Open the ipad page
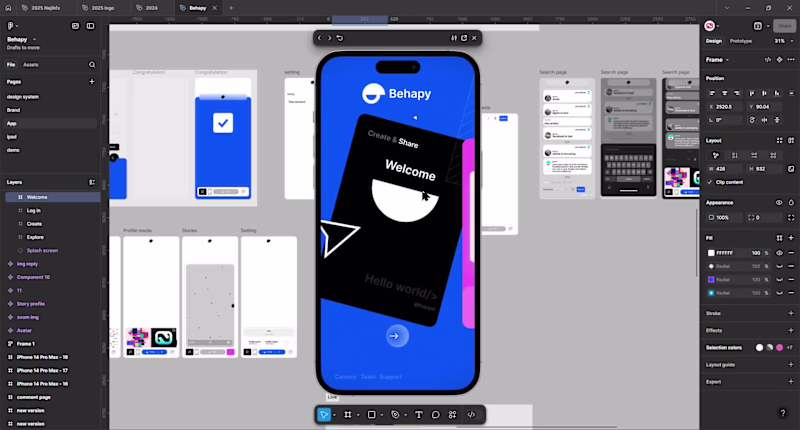 (12, 137)
